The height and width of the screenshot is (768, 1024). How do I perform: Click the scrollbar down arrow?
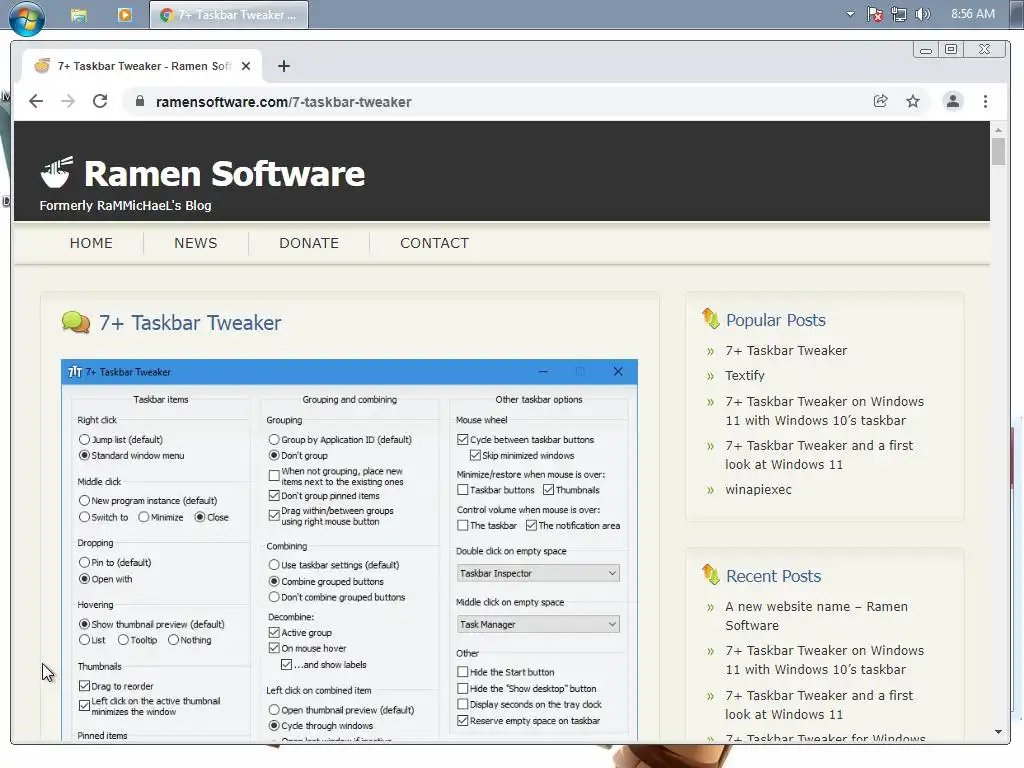(998, 732)
